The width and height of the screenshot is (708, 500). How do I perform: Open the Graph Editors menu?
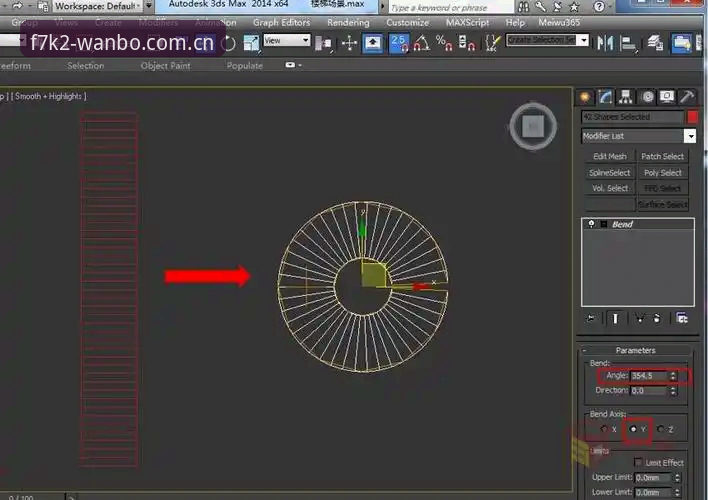click(x=281, y=22)
